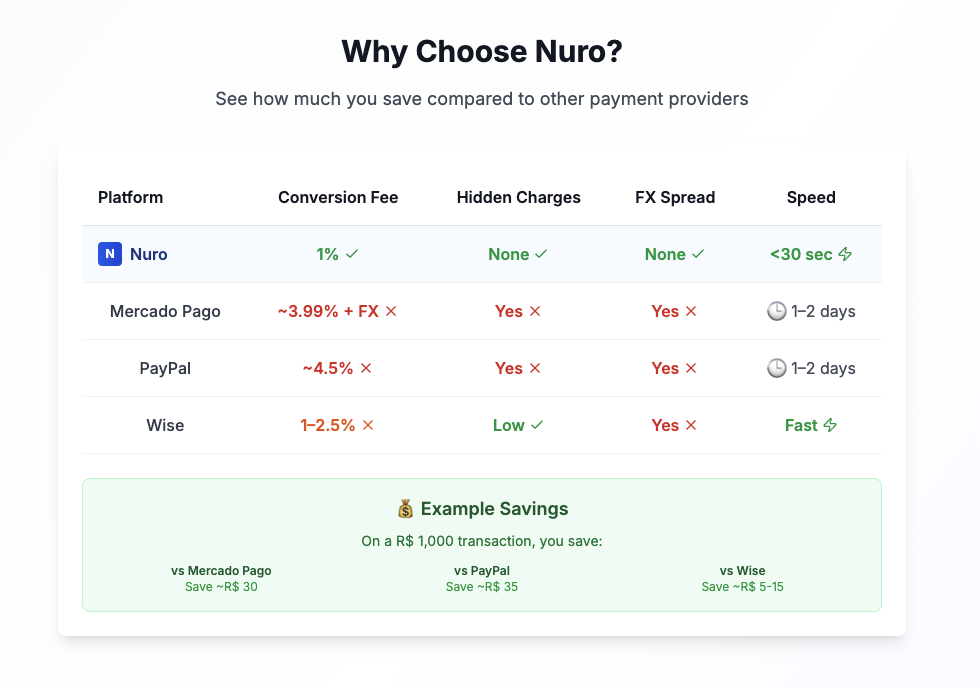This screenshot has width=980, height=688.
Task: Click the subtitle about other payment providers
Action: coord(482,99)
